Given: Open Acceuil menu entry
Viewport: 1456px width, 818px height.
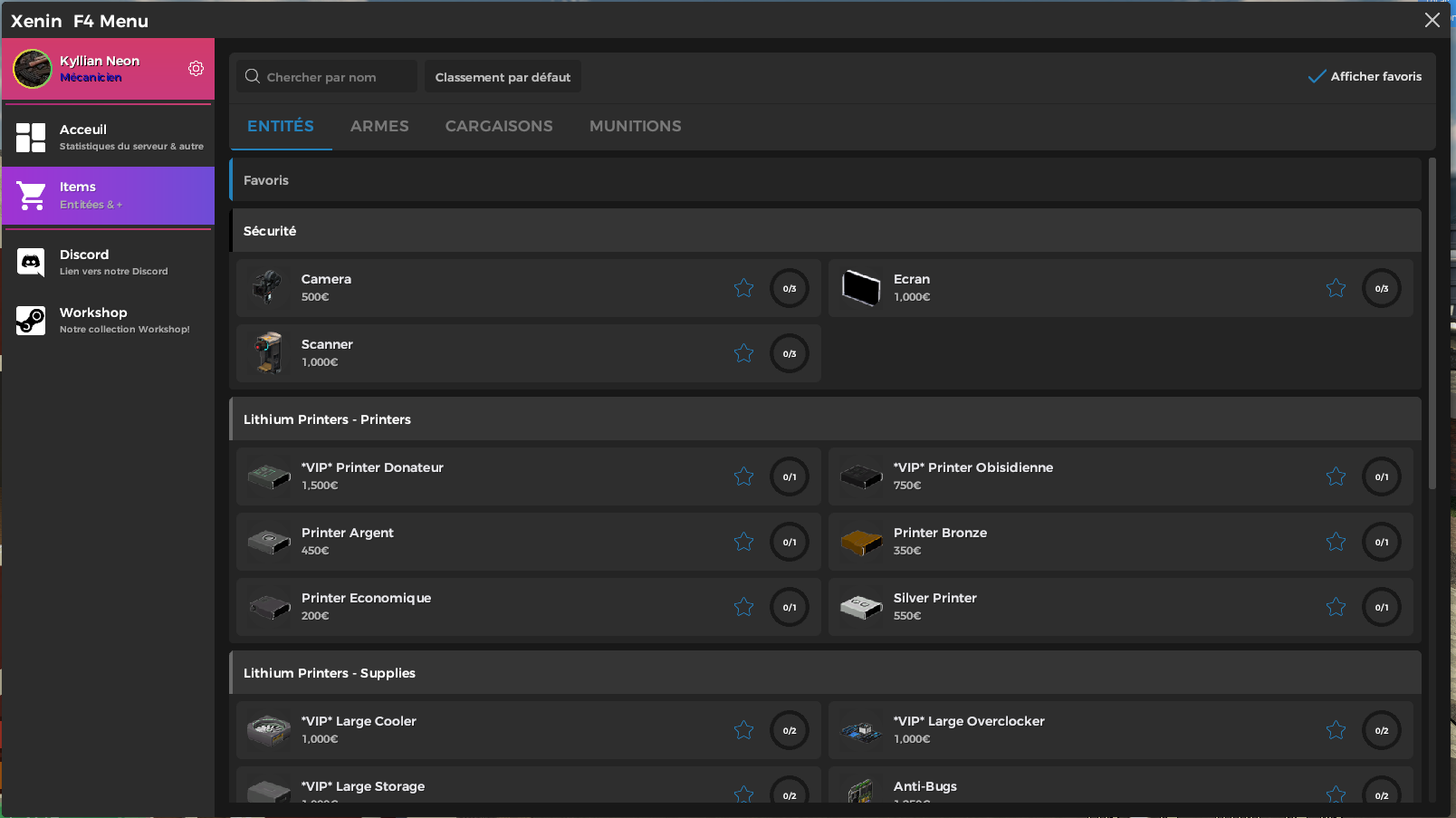Looking at the screenshot, I should click(109, 138).
